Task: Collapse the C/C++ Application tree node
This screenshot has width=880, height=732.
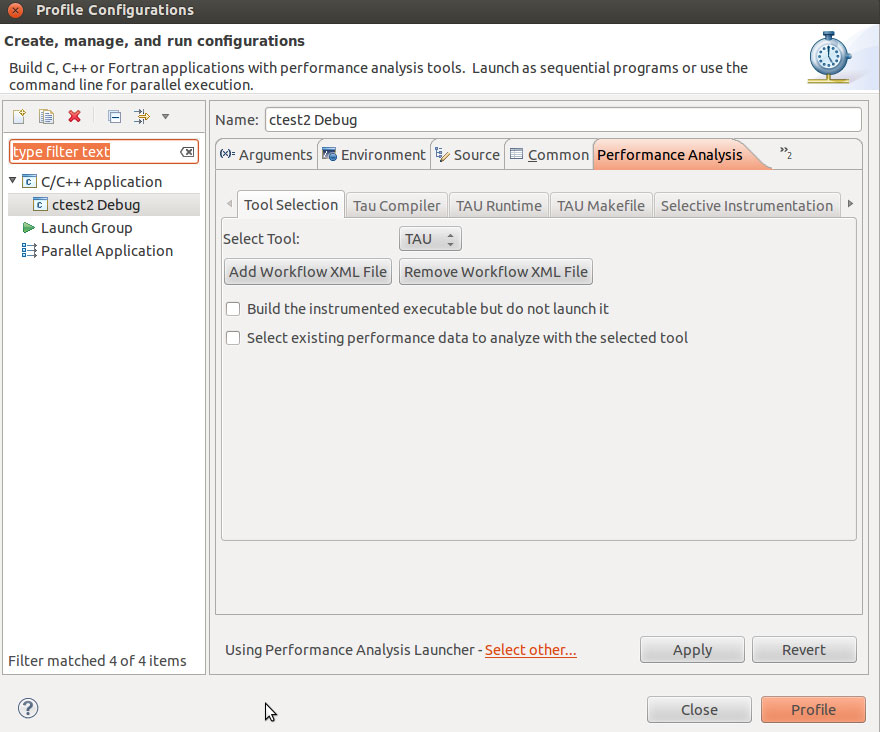Action: click(13, 181)
